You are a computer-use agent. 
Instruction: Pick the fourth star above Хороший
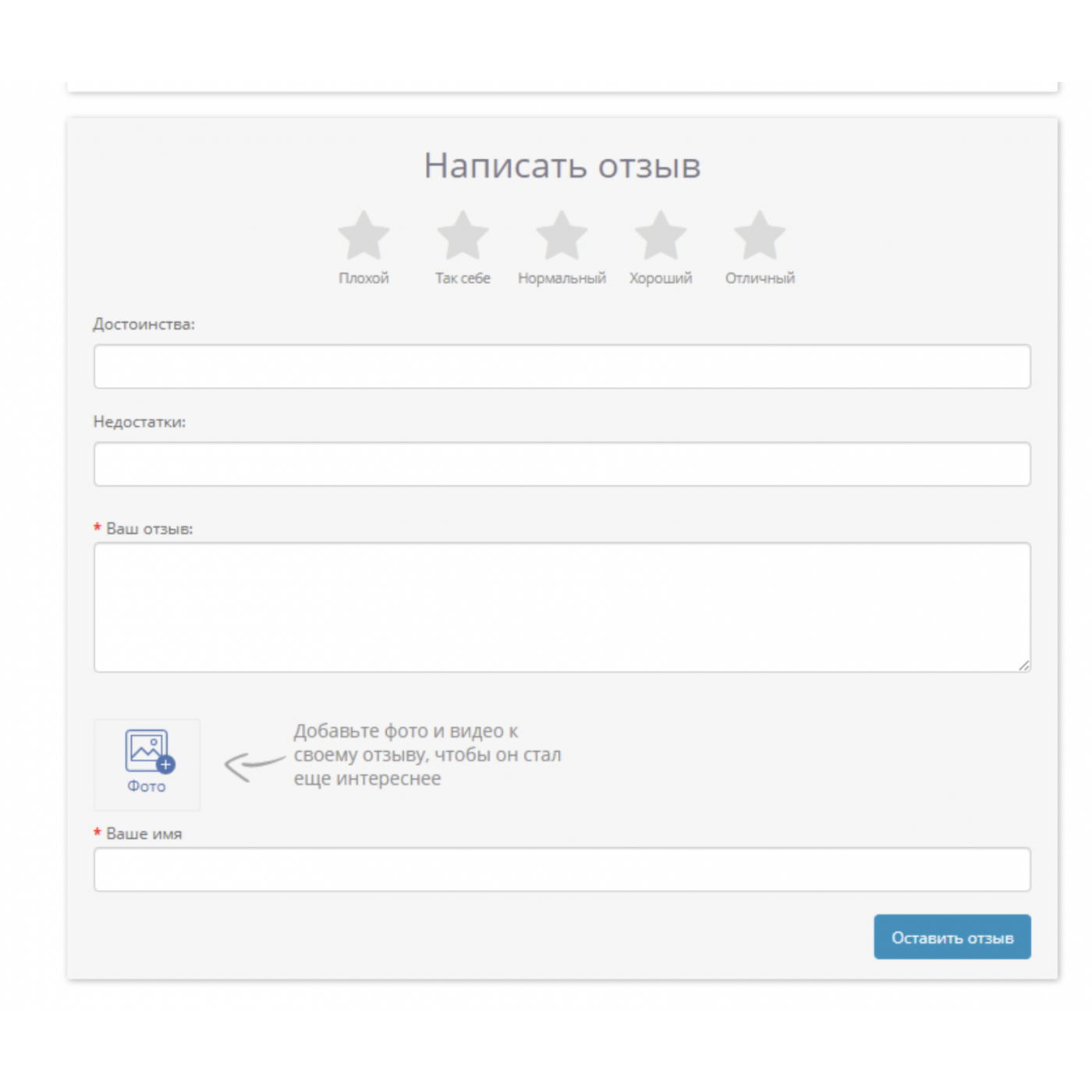661,236
